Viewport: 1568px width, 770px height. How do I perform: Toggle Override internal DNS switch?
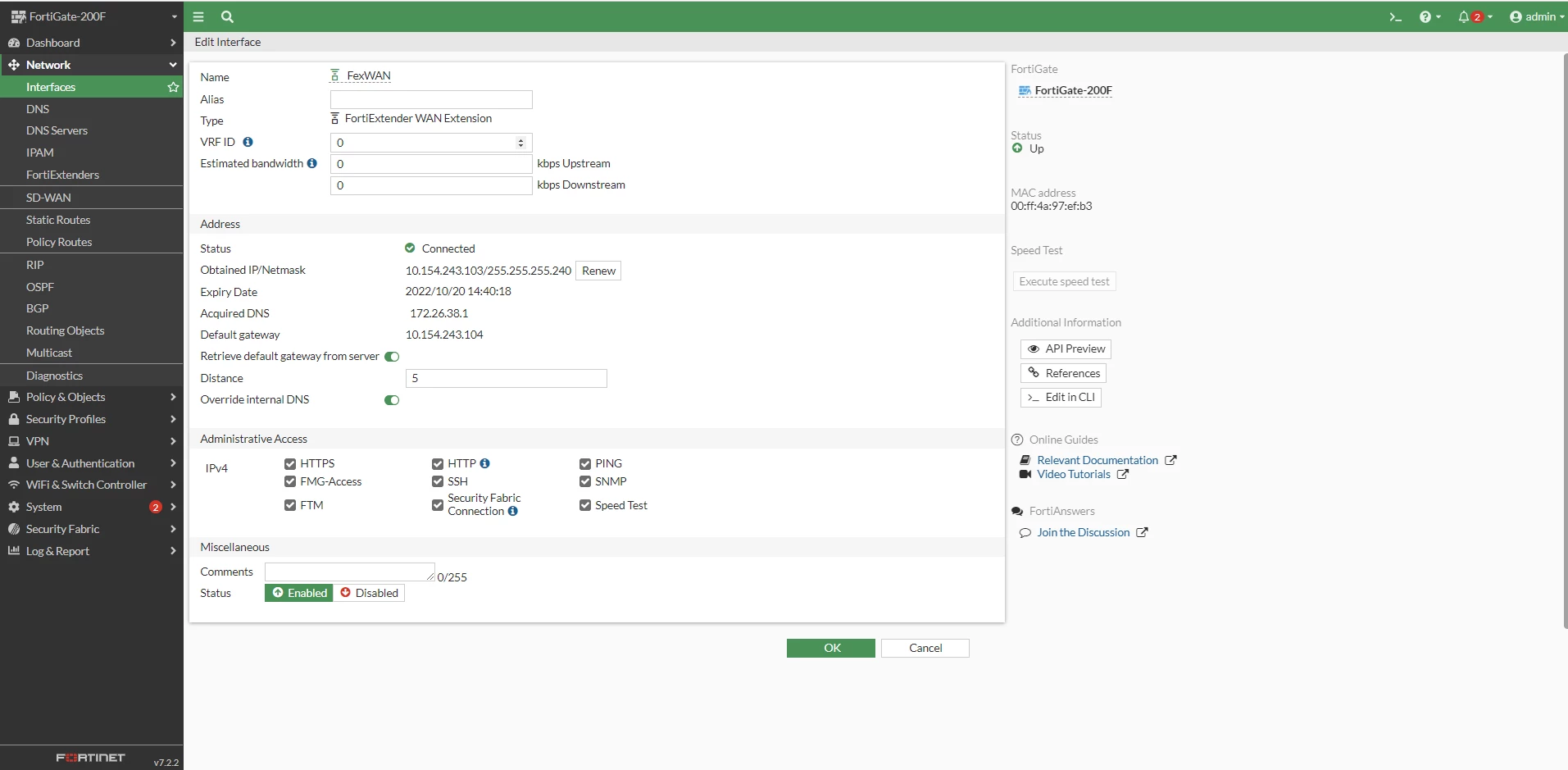coord(392,400)
